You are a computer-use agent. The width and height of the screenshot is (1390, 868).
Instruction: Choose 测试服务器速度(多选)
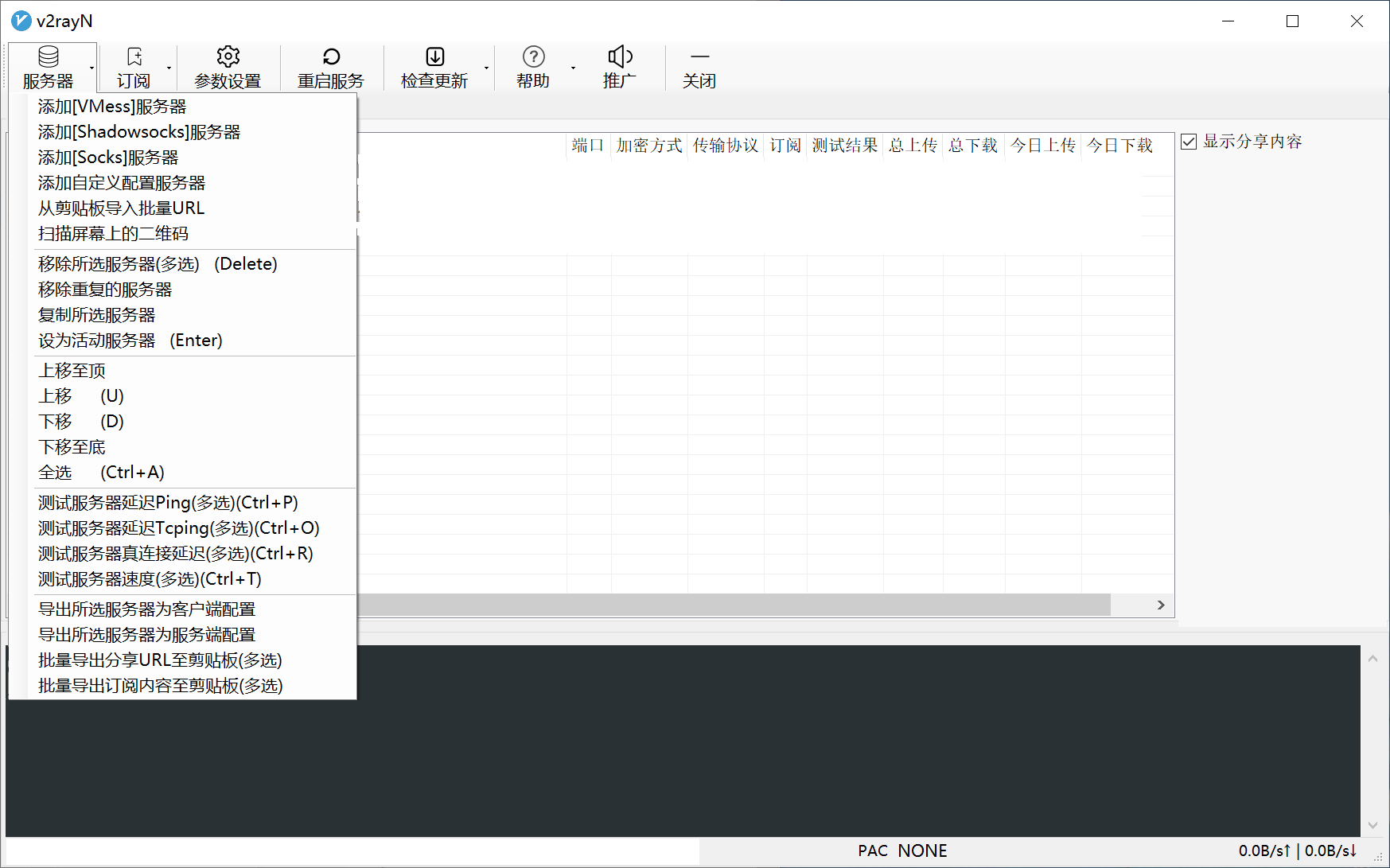coord(191,579)
